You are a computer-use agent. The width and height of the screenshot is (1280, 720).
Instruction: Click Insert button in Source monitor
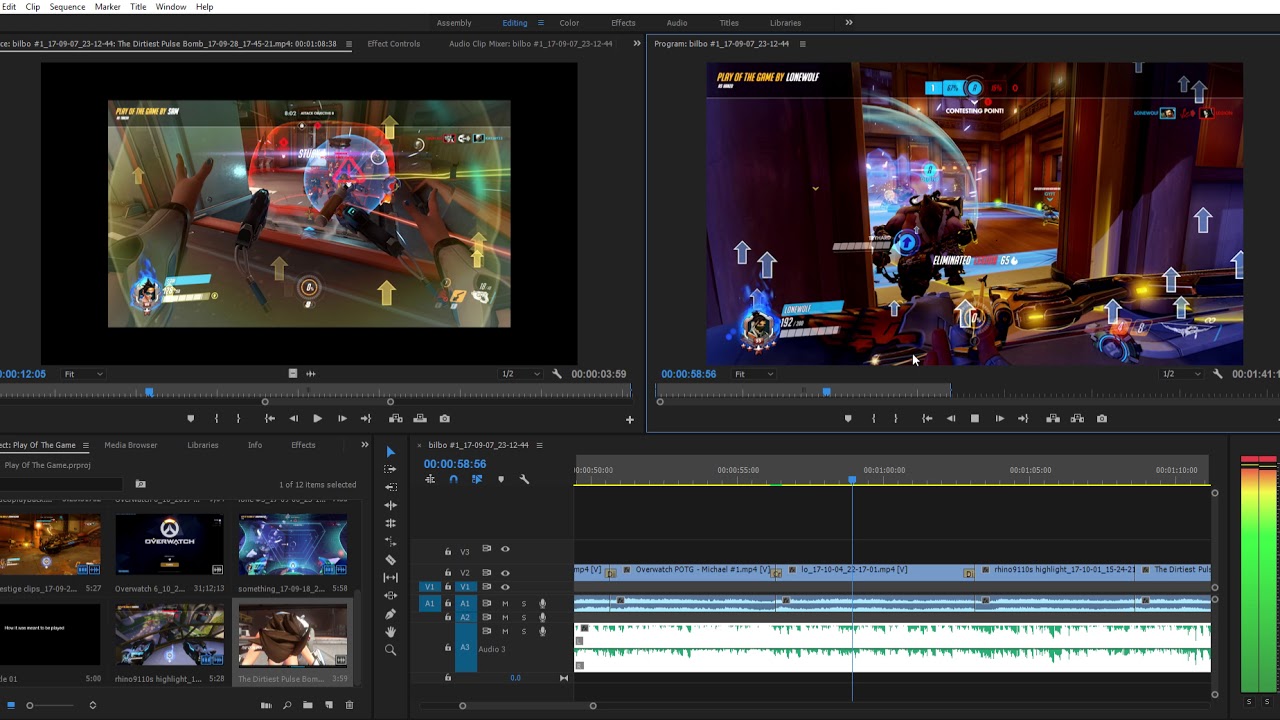[396, 419]
